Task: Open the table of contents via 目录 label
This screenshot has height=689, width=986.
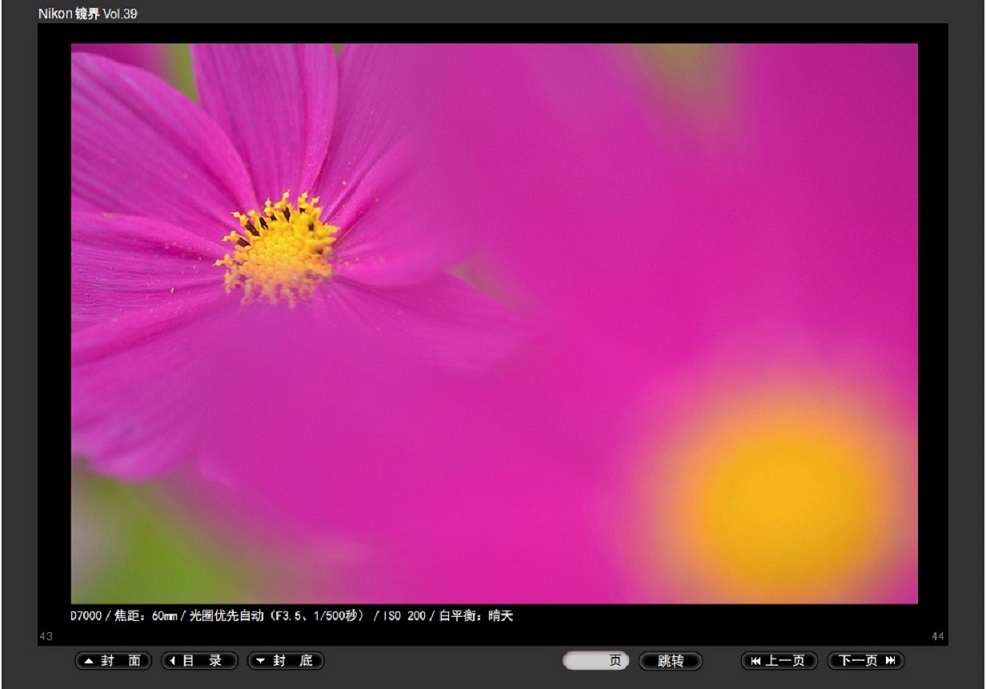Action: pos(208,661)
